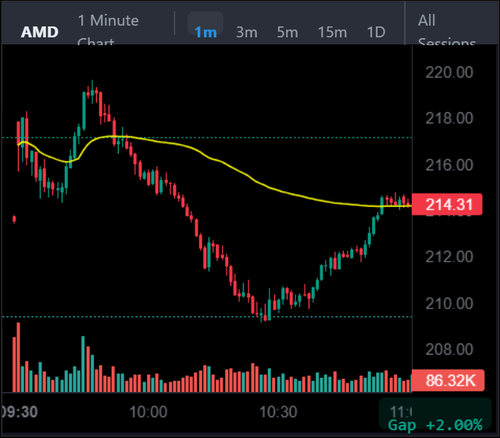Click the 214.31 current price label

point(447,204)
